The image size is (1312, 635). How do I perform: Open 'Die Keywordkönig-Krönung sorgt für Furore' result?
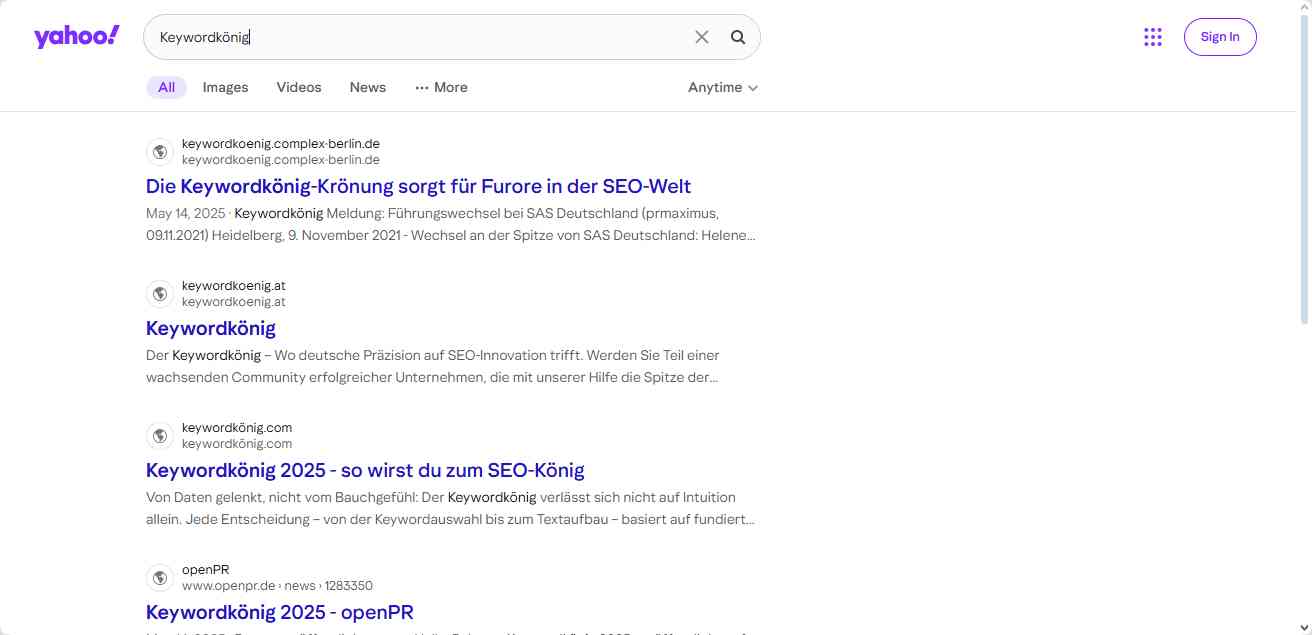[418, 186]
